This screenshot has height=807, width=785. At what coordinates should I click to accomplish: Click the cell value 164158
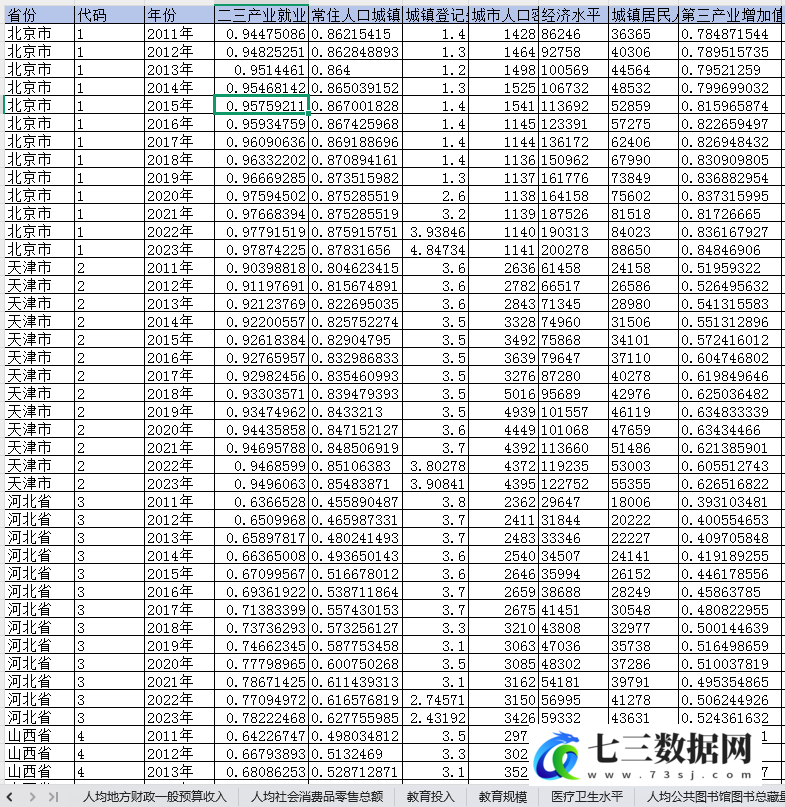tap(573, 196)
